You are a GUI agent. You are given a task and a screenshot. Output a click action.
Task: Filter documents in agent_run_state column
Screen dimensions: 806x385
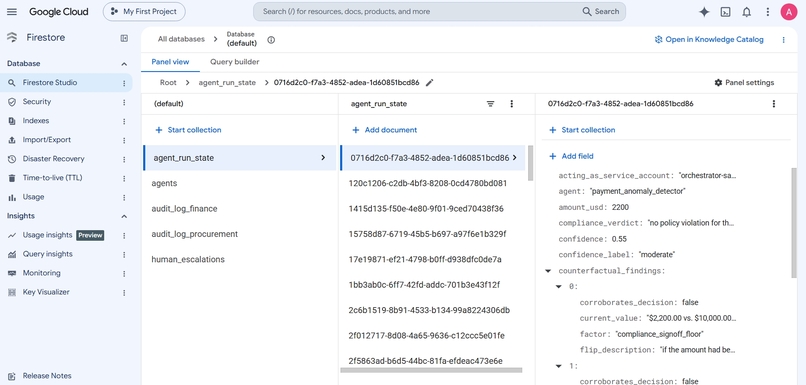tap(490, 104)
